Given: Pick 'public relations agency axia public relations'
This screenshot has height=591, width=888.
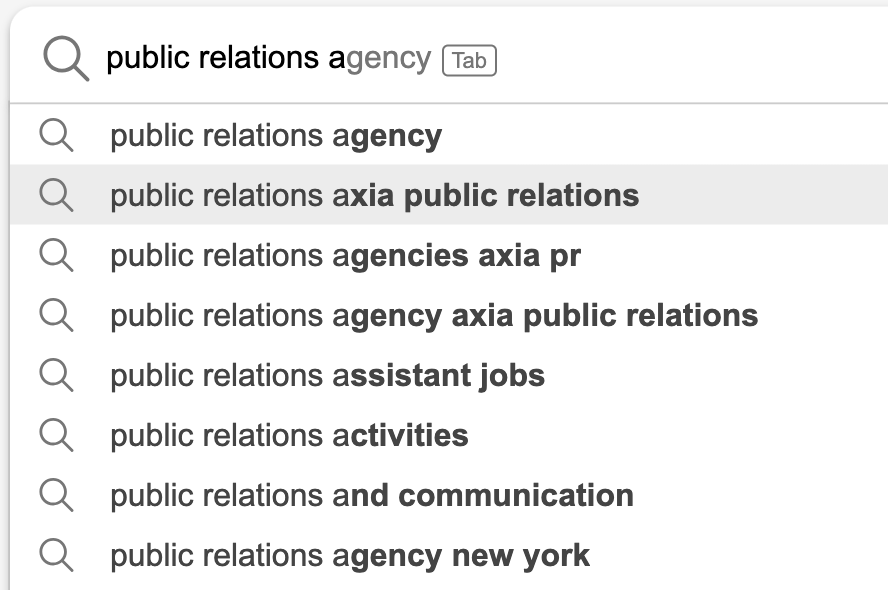Looking at the screenshot, I should click(434, 316).
